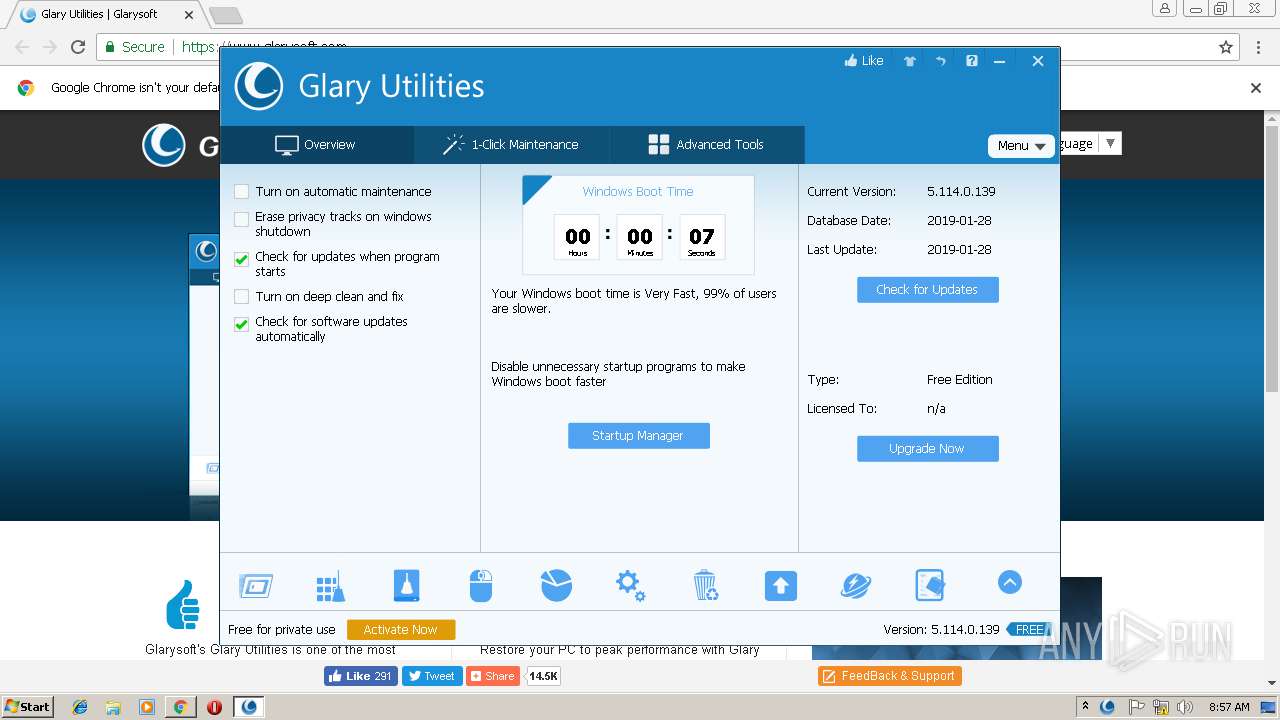Reload the page in Chrome
Screen dimensions: 1280x720
click(78, 47)
